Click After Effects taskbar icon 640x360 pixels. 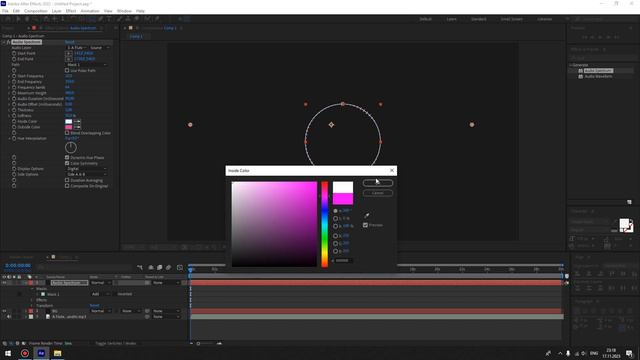pos(41,353)
